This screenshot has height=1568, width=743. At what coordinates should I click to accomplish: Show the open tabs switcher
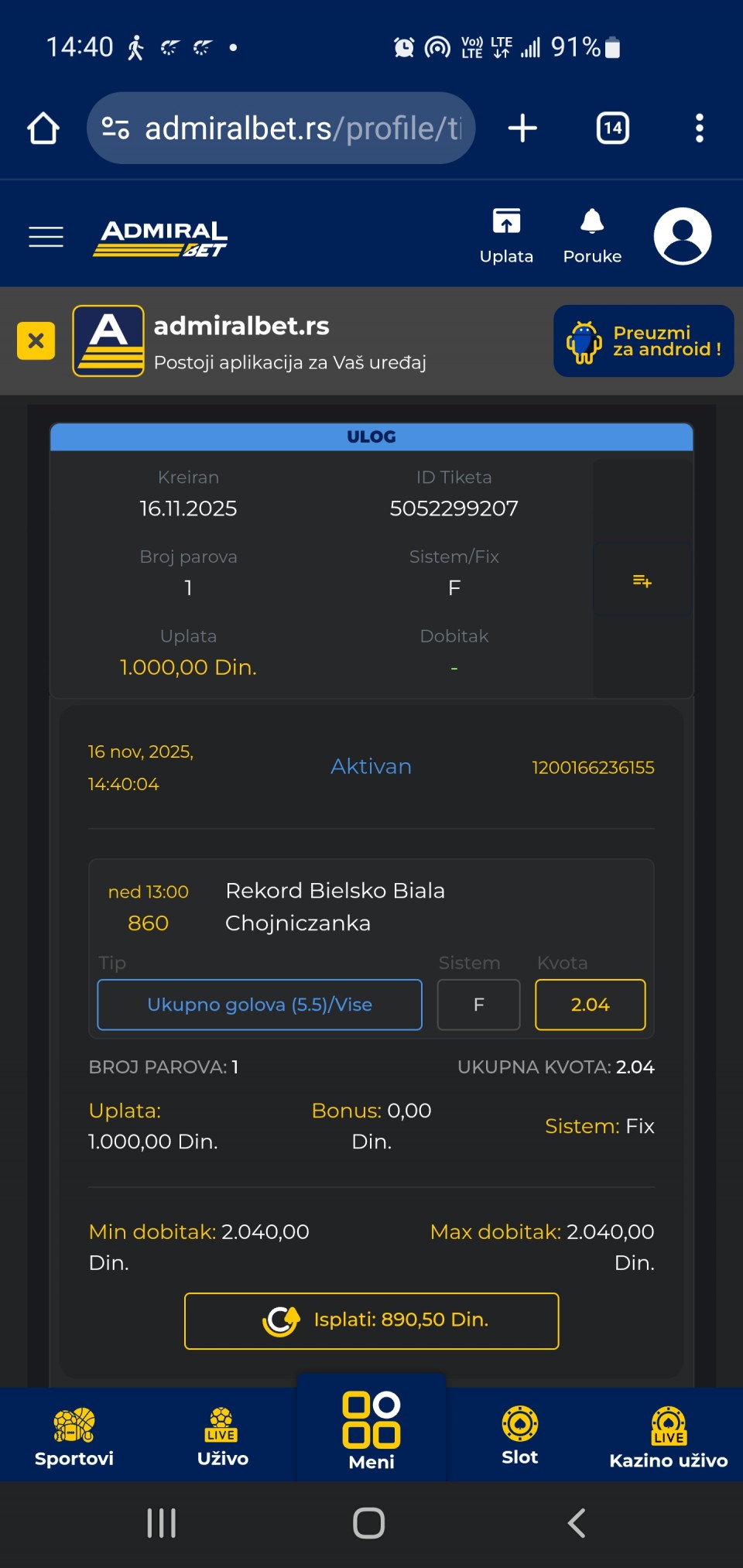(612, 128)
